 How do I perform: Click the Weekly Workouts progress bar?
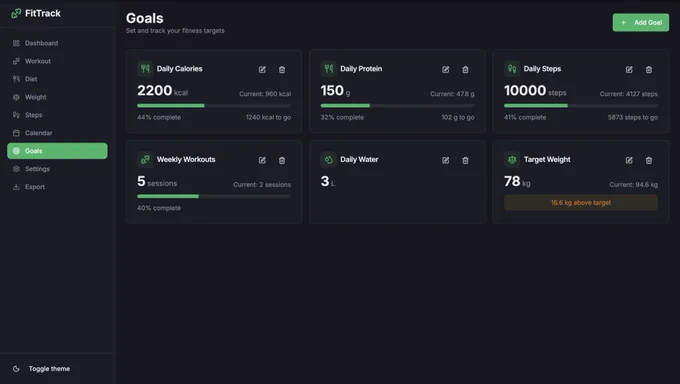214,196
